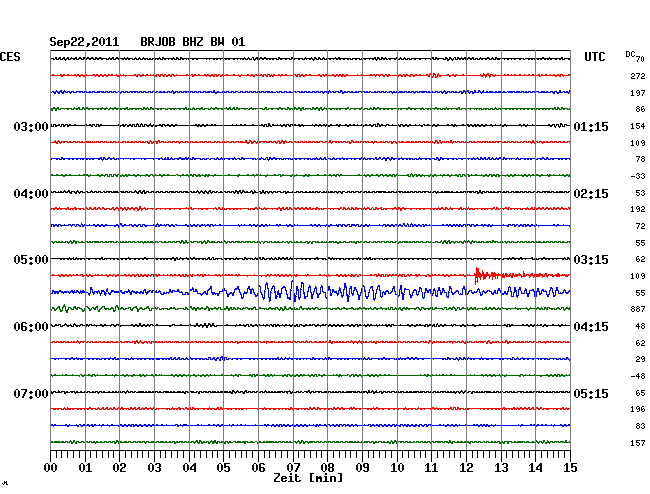Click minute 15 on the time axis
This screenshot has width=650, height=494.
[570, 468]
